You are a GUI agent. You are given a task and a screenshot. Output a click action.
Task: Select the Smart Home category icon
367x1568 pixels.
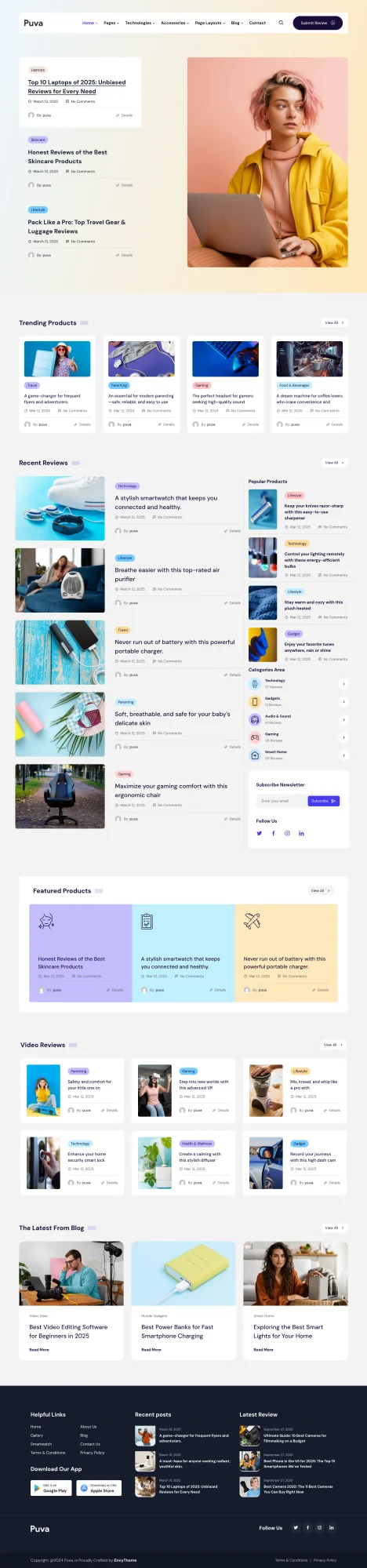(x=254, y=755)
